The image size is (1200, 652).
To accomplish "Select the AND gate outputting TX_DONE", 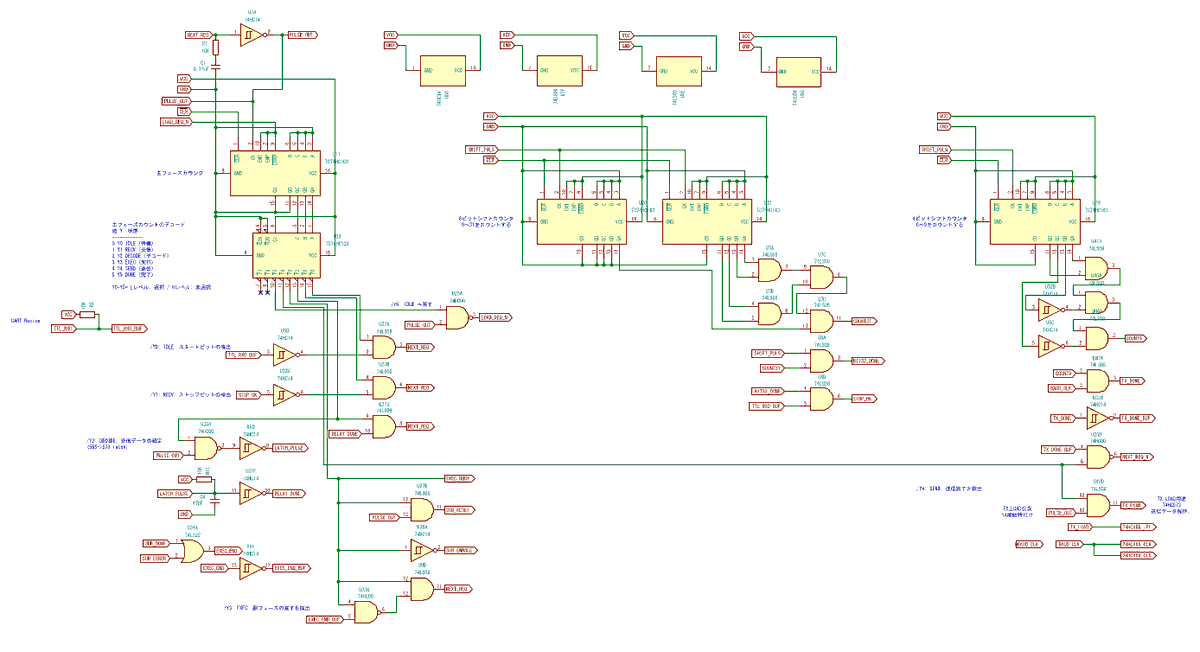I will [1096, 381].
